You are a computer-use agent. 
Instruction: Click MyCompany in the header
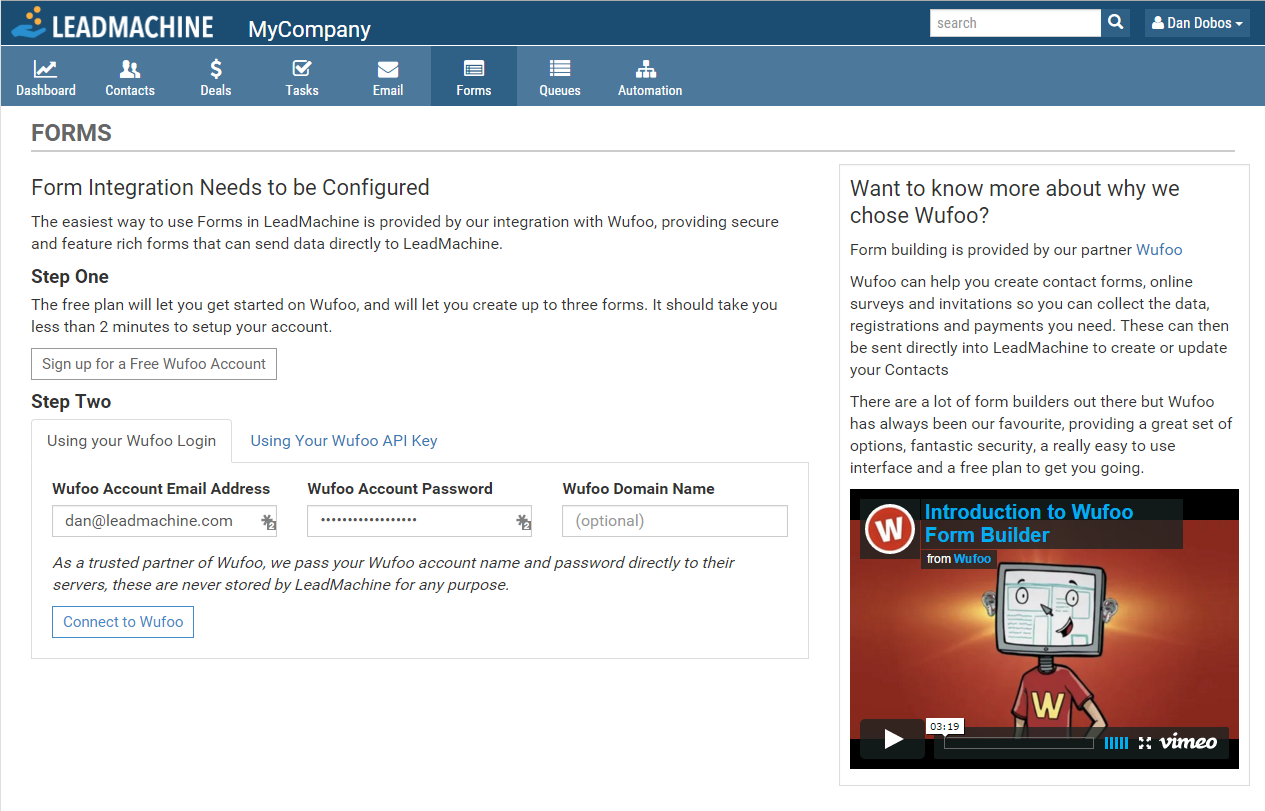(309, 30)
